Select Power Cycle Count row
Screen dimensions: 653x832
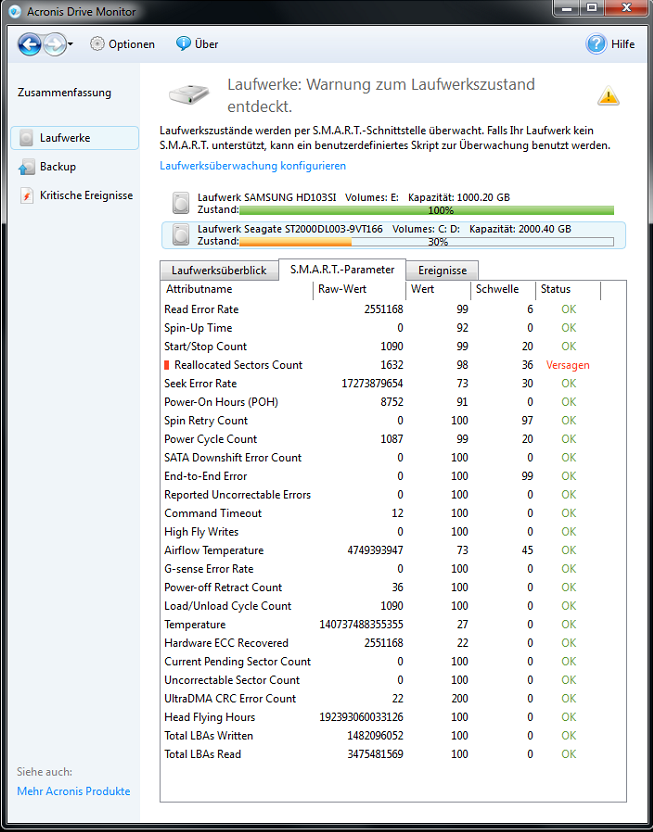[x=393, y=439]
